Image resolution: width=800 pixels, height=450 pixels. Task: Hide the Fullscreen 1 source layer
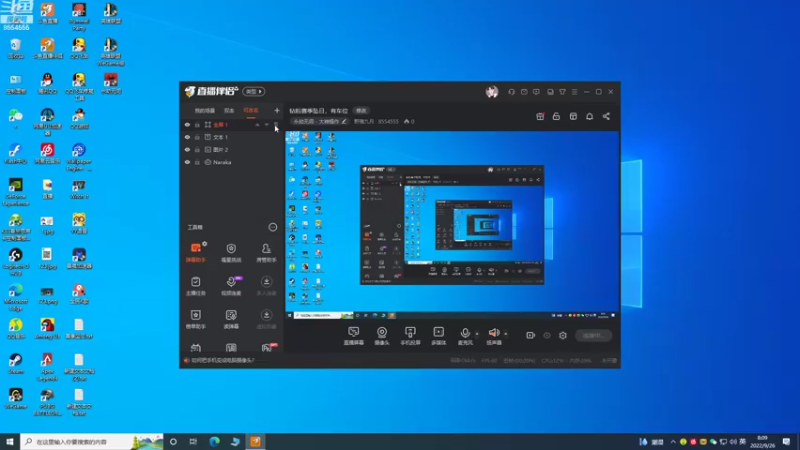pos(187,124)
